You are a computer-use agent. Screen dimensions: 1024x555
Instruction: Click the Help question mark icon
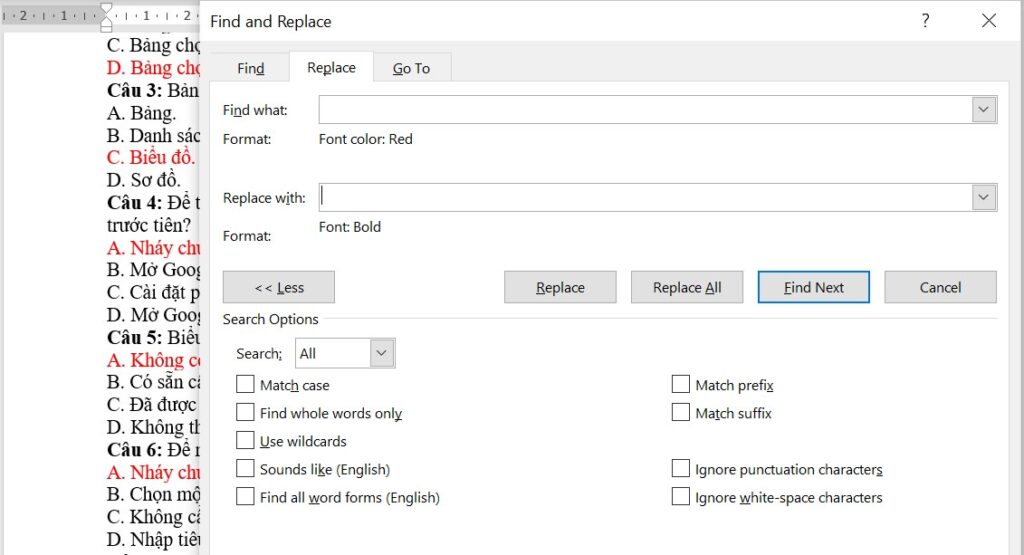[926, 21]
